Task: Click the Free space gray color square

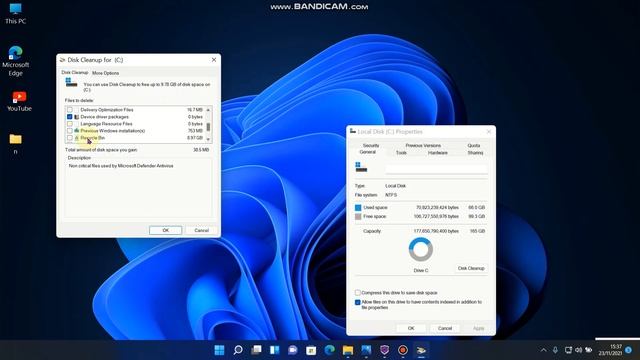Action: click(x=358, y=216)
